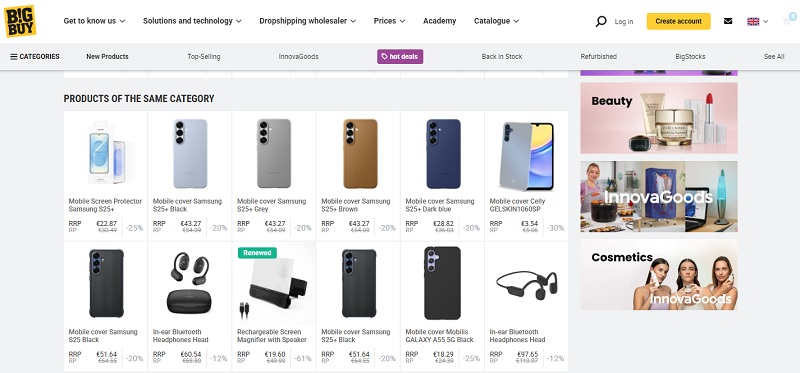Click the Create account button
The image size is (800, 373).
[x=679, y=21]
